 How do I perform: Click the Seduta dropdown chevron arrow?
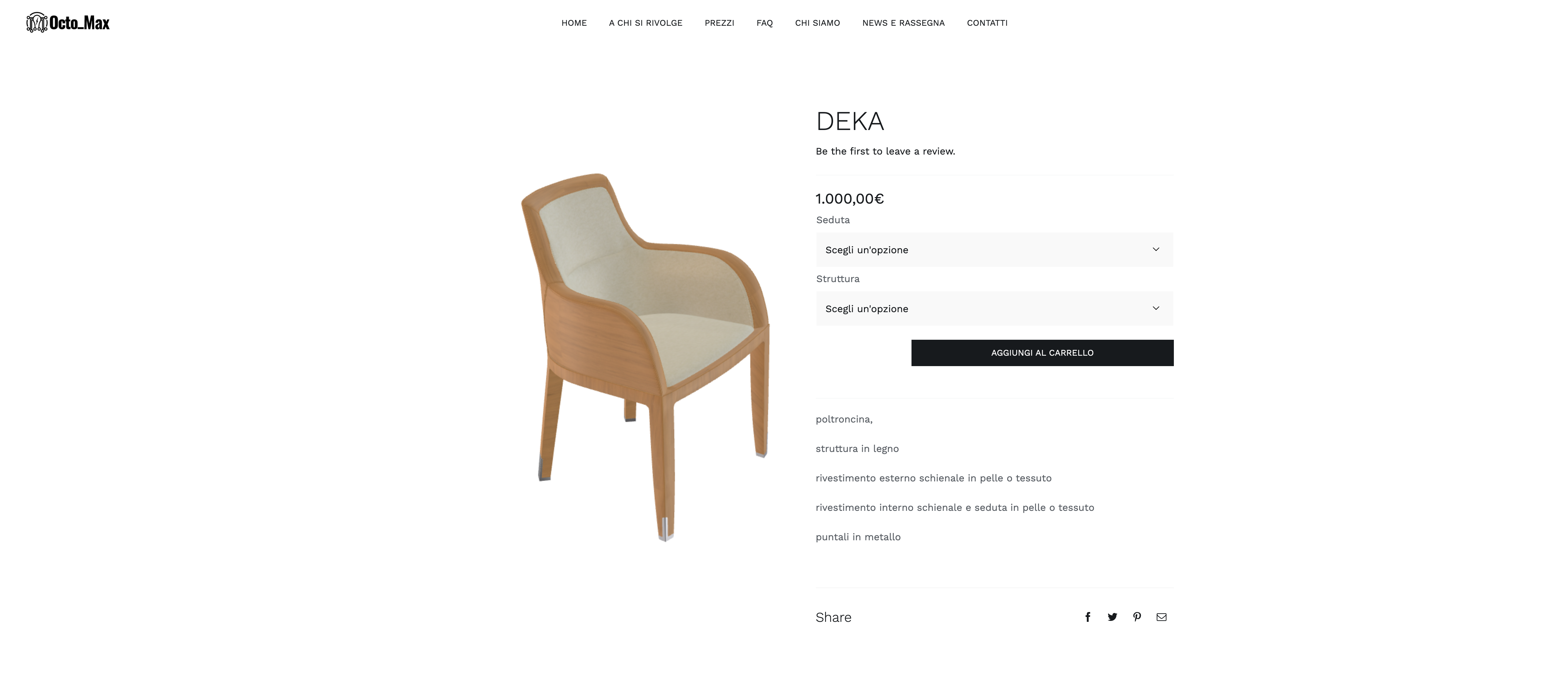tap(1156, 249)
